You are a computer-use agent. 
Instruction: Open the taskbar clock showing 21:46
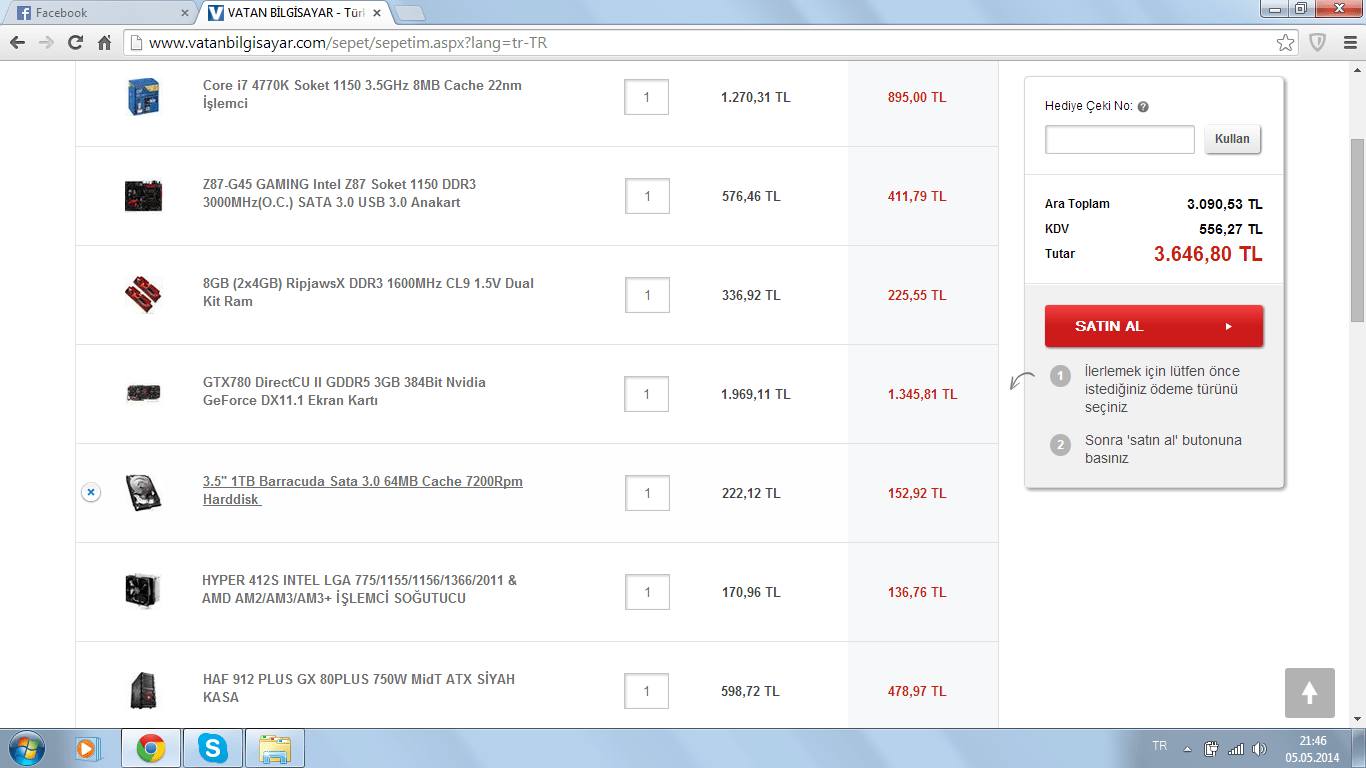1312,748
